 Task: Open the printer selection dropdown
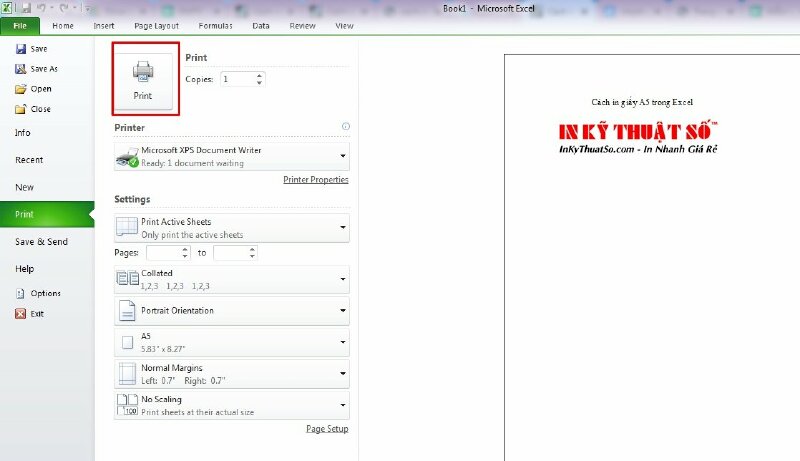[232, 157]
